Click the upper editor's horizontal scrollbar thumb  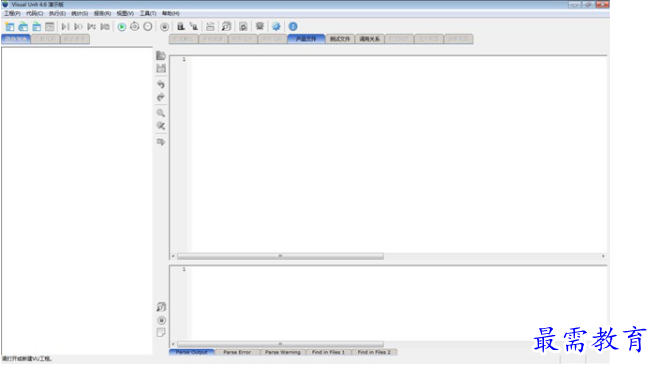tap(280, 256)
